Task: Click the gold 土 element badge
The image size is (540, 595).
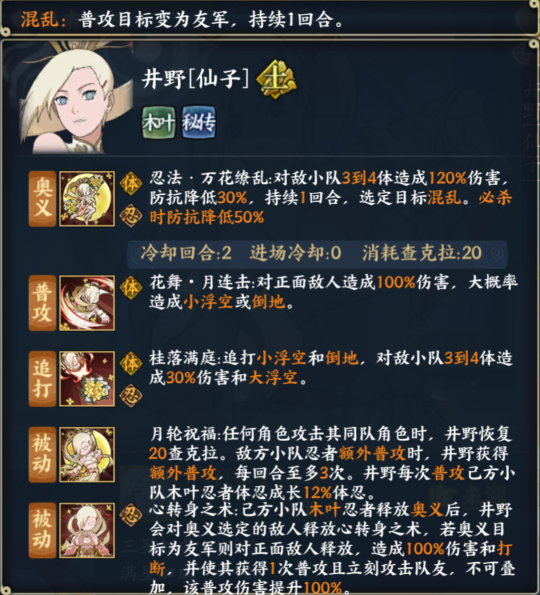Action: coord(276,79)
